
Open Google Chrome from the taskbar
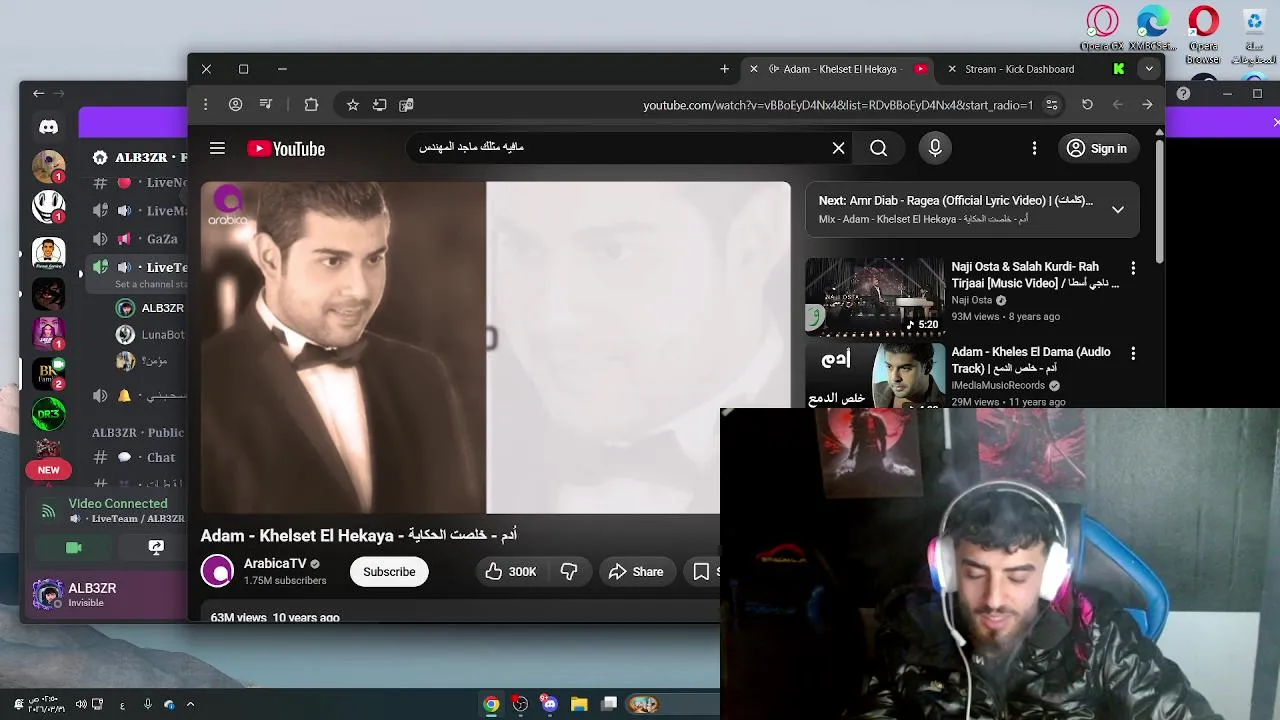(491, 704)
